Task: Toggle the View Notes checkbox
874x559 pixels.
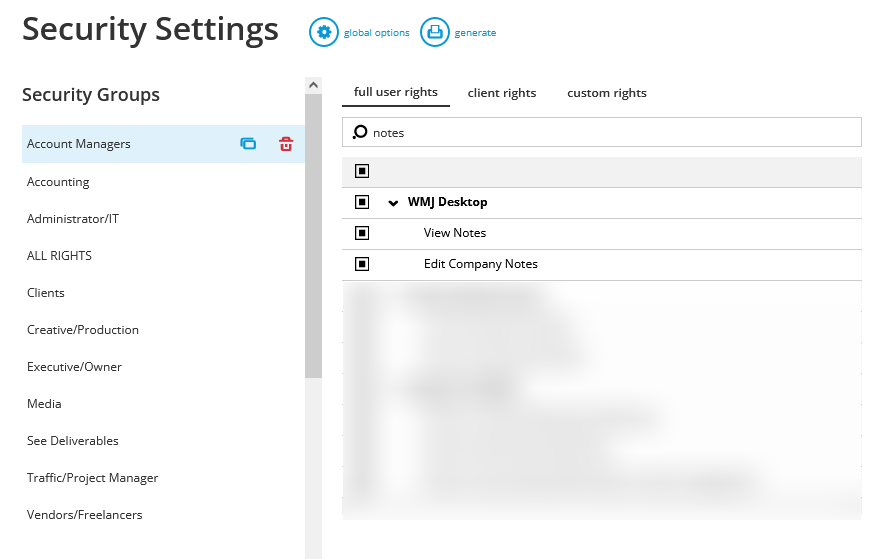Action: [x=362, y=233]
